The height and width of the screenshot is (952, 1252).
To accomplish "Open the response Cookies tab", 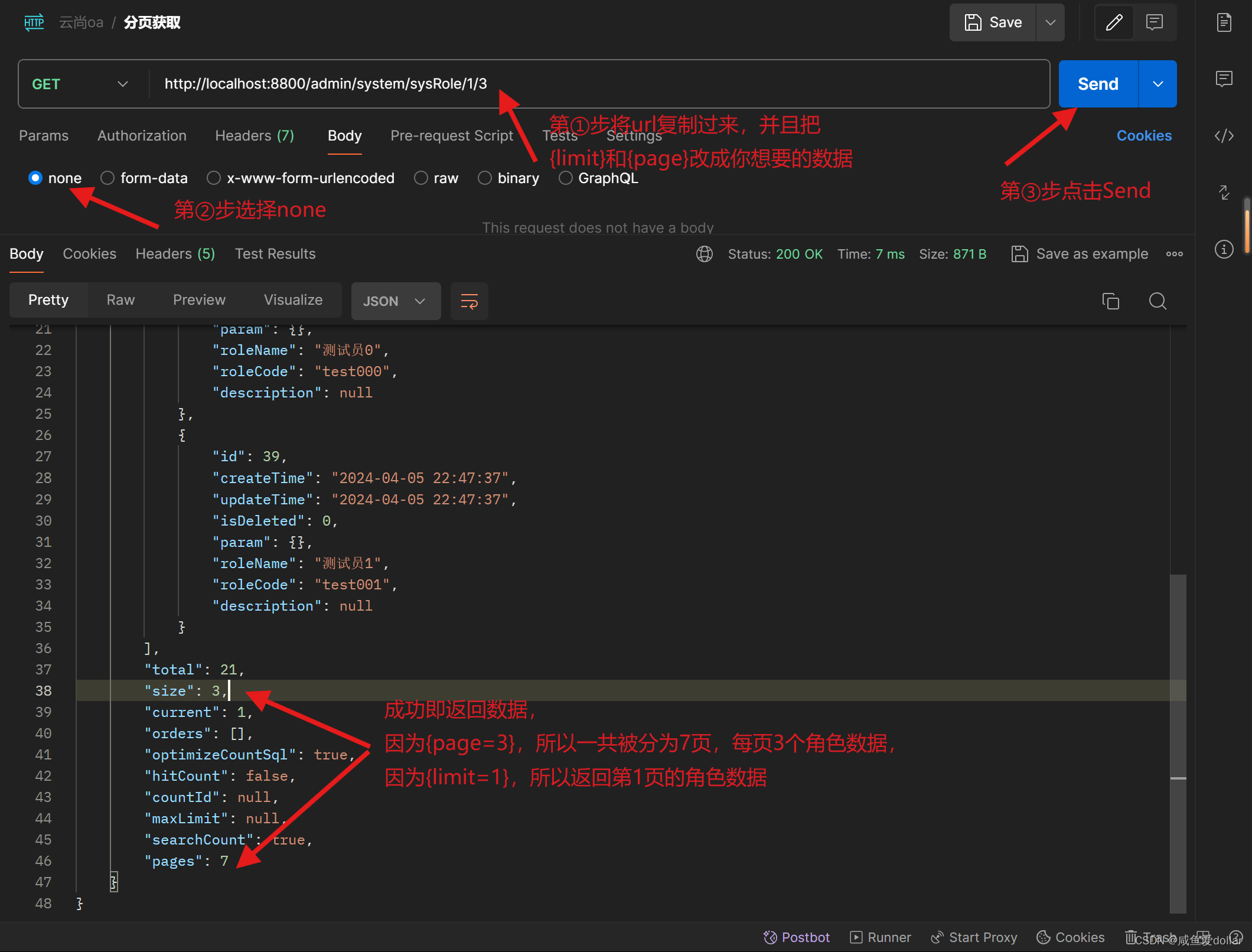I will [x=90, y=254].
